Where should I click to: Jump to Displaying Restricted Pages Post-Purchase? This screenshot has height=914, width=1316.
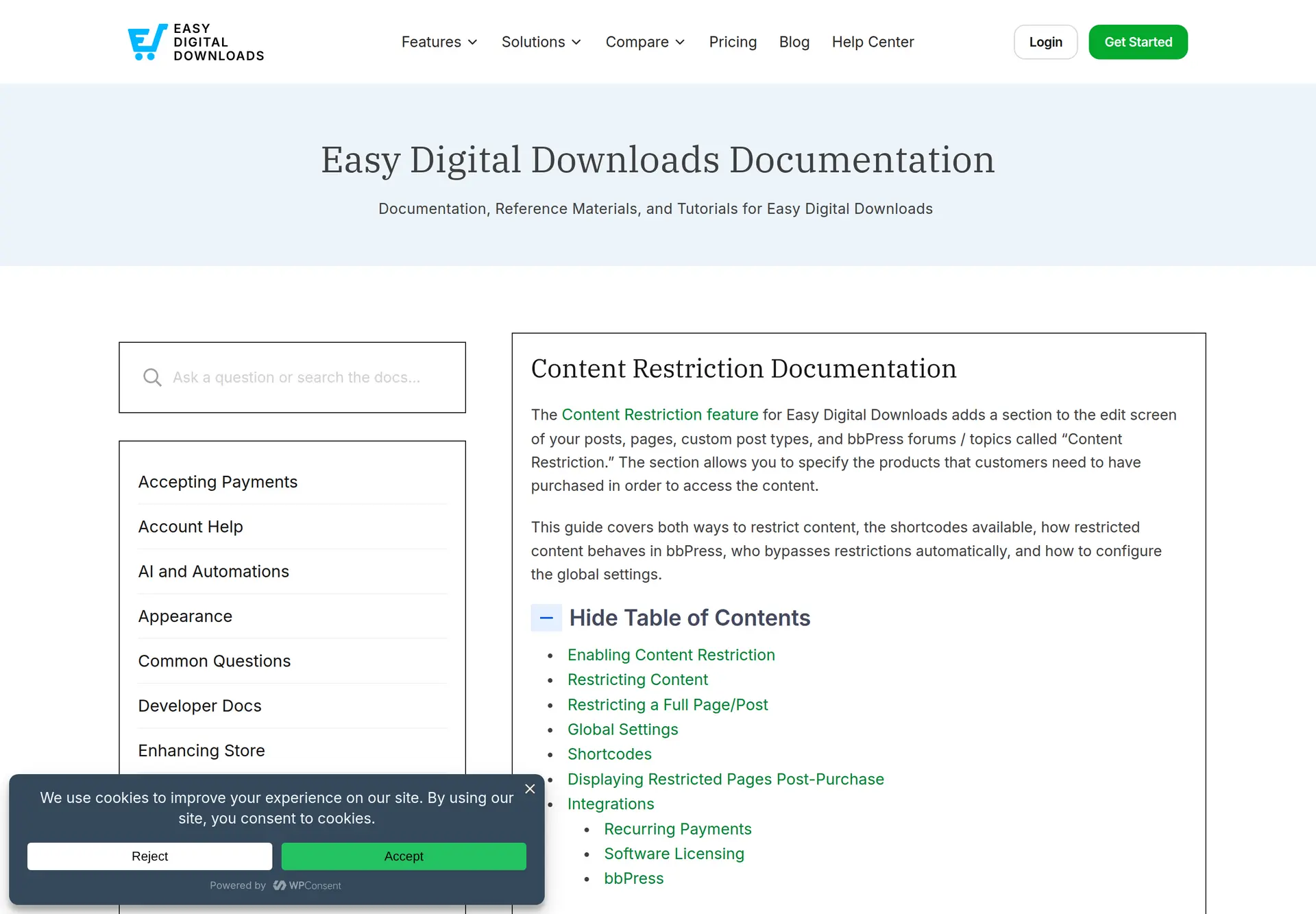(726, 779)
